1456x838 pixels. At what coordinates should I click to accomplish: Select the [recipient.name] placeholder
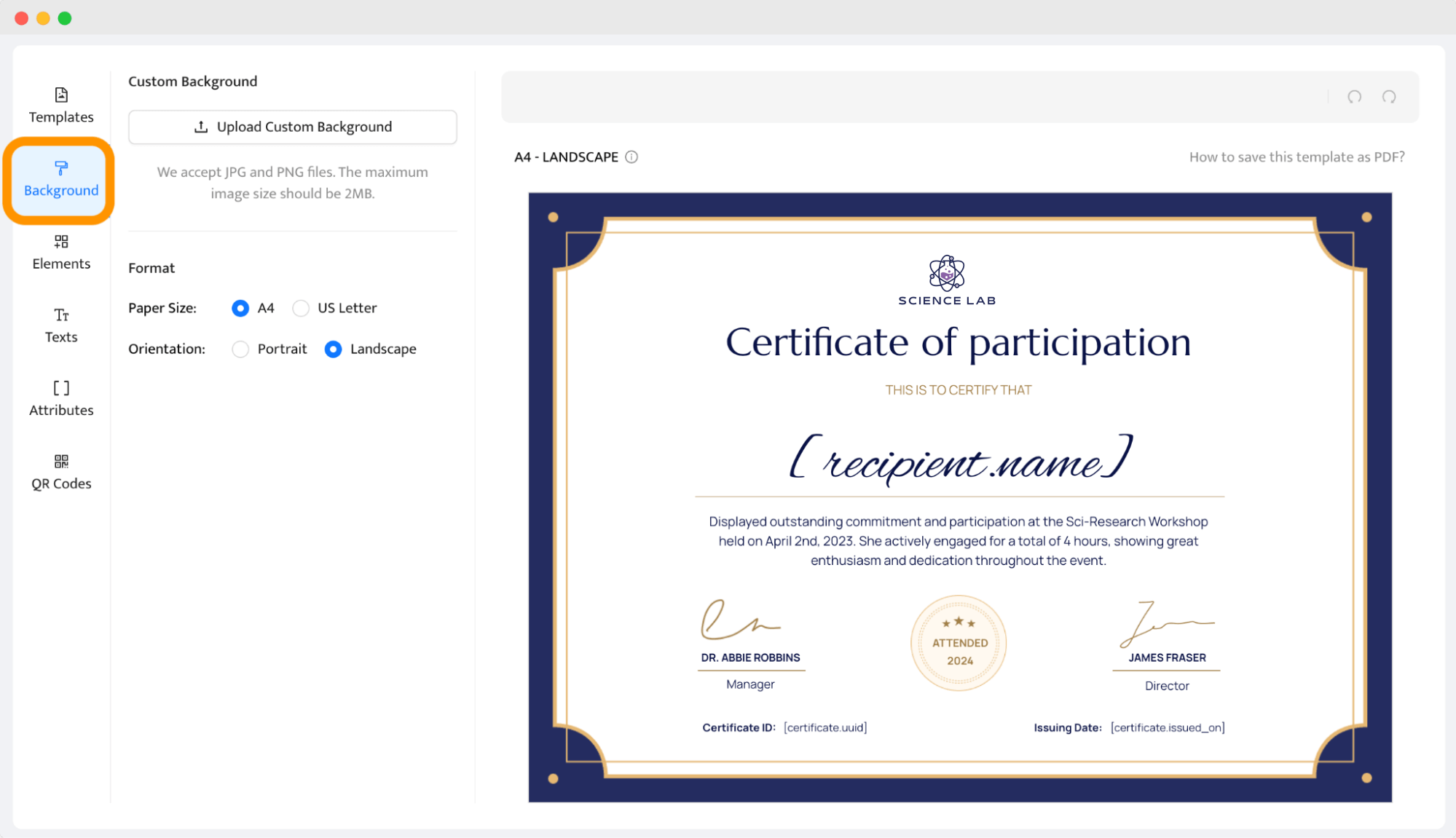pos(961,459)
